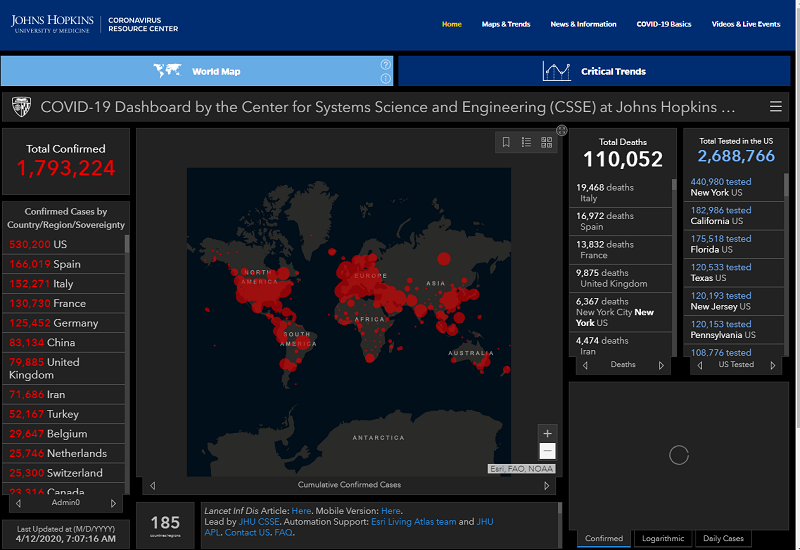
Task: Zoom out on the map
Action: (546, 451)
